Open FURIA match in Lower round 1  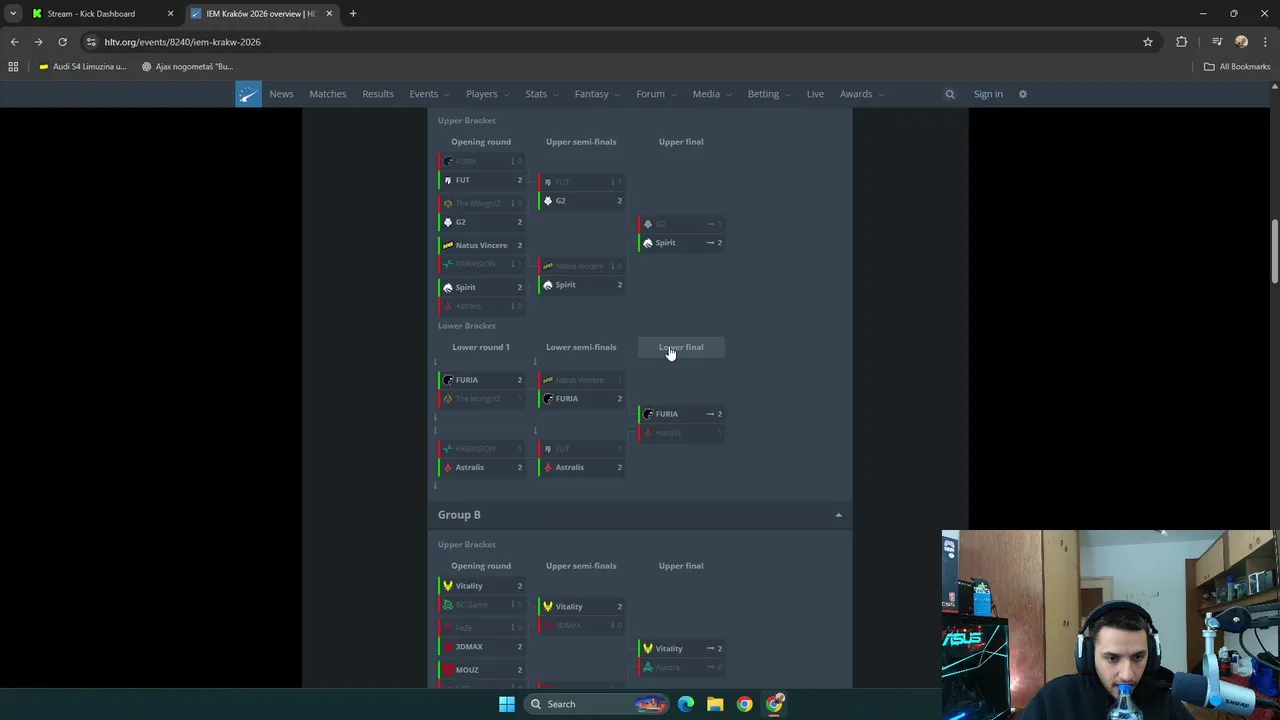click(x=482, y=380)
